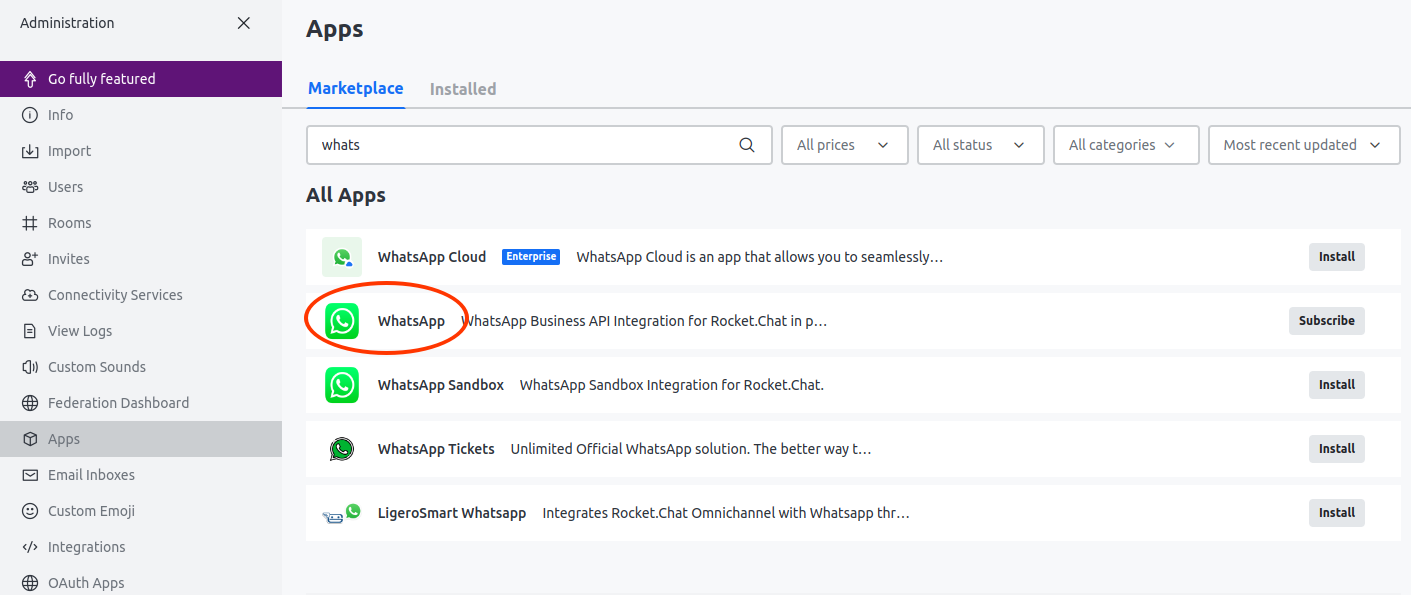This screenshot has width=1411, height=595.
Task: Click the circled WhatsApp app icon
Action: [342, 321]
